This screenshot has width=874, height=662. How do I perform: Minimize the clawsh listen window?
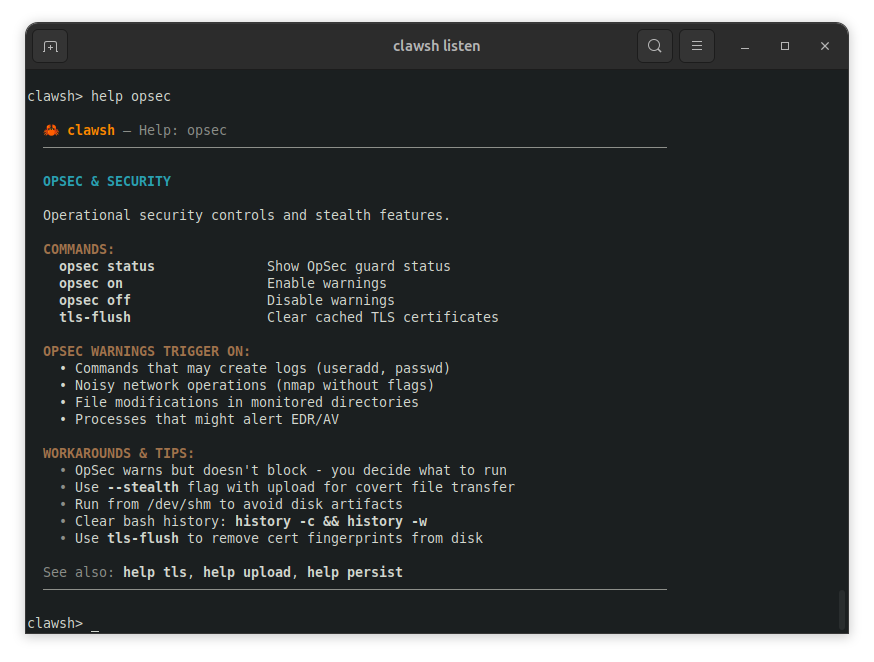coord(745,46)
